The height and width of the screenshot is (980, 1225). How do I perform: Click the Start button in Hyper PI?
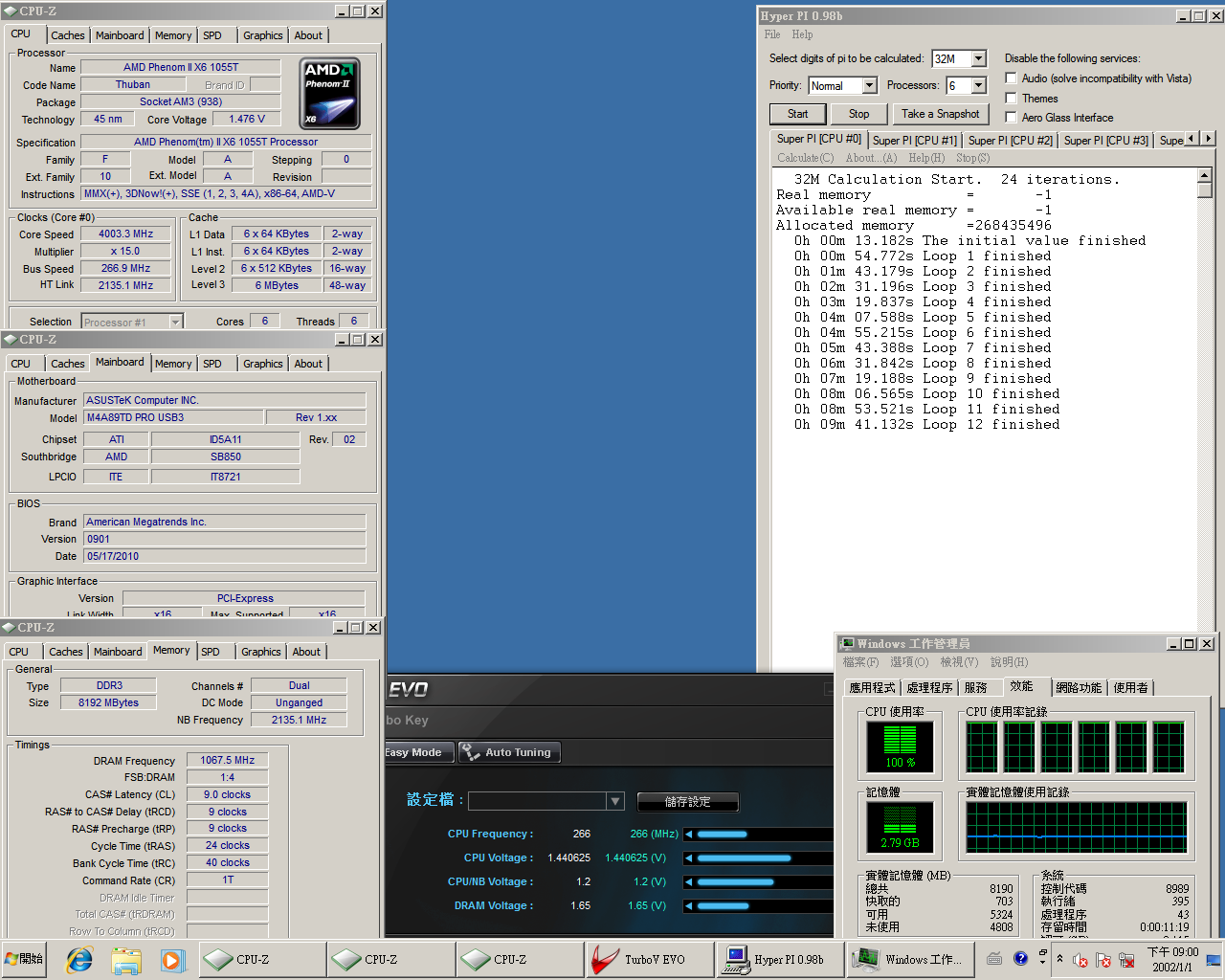(x=798, y=114)
